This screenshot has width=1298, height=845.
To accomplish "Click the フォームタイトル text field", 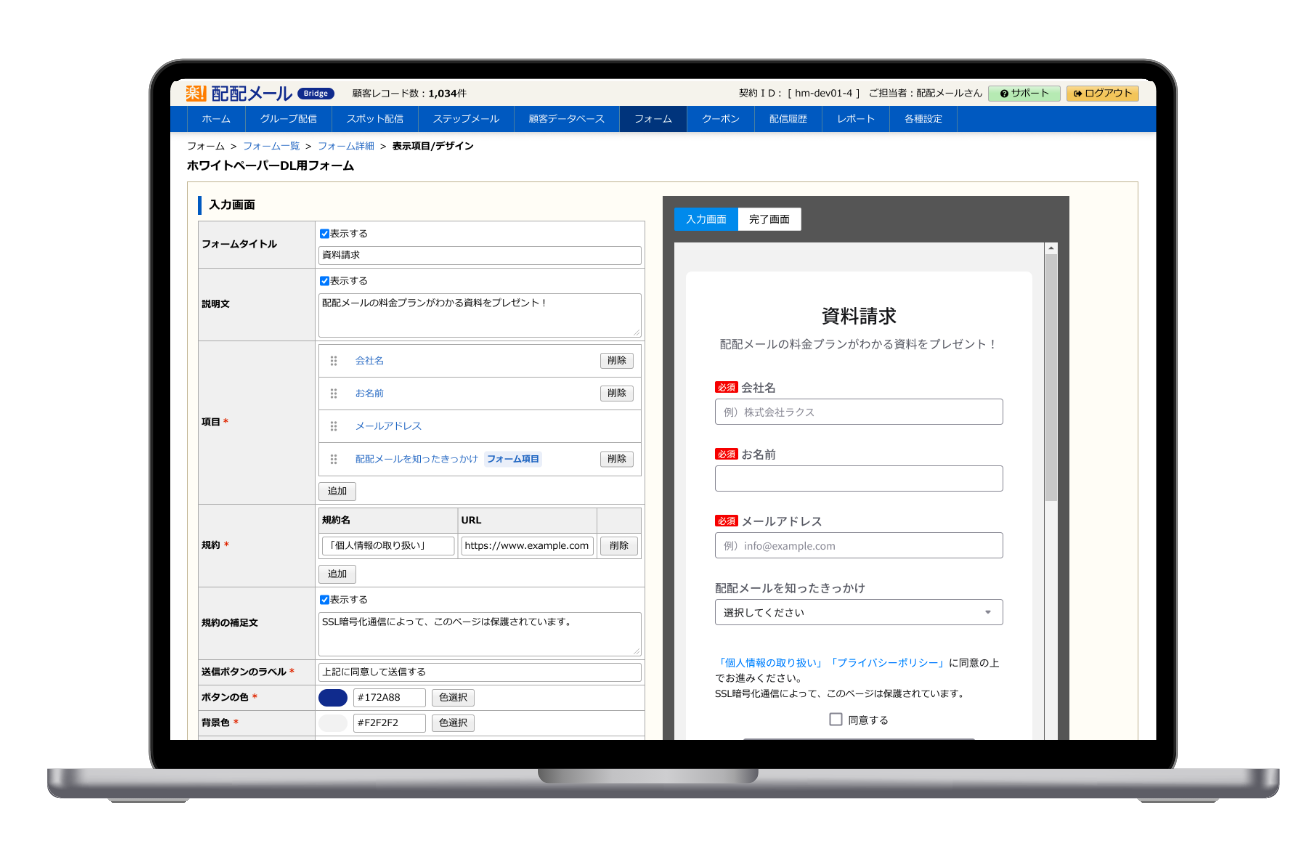I will pos(480,255).
